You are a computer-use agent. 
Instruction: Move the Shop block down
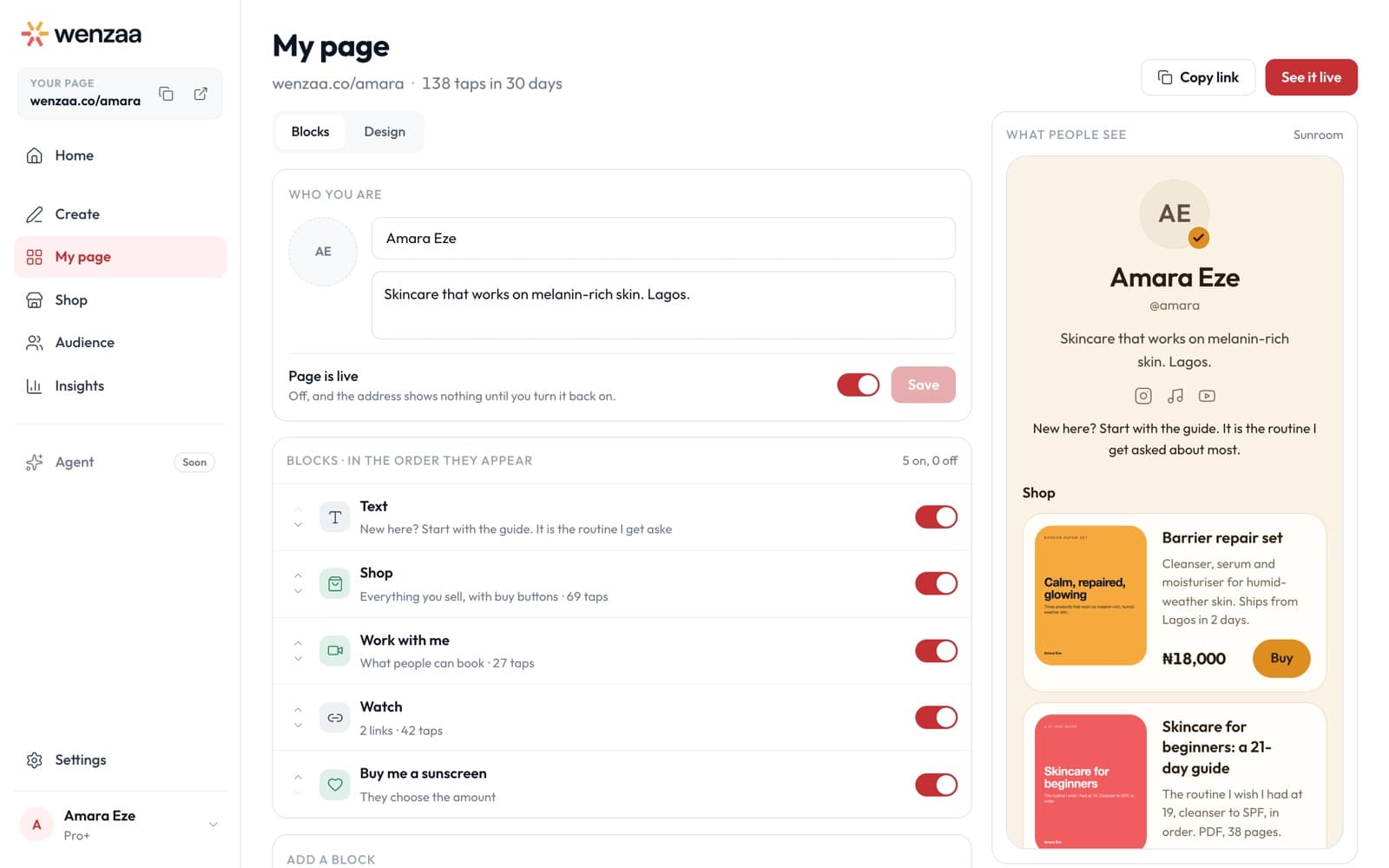pyautogui.click(x=298, y=592)
